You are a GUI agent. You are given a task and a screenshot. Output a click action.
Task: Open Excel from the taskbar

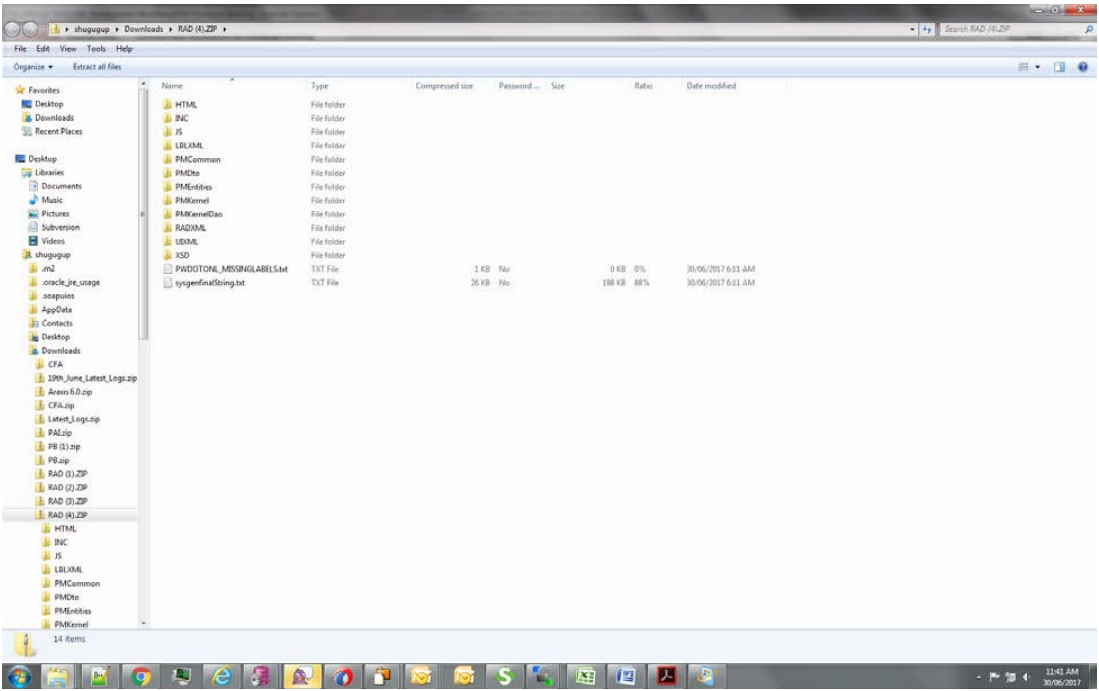pos(585,676)
